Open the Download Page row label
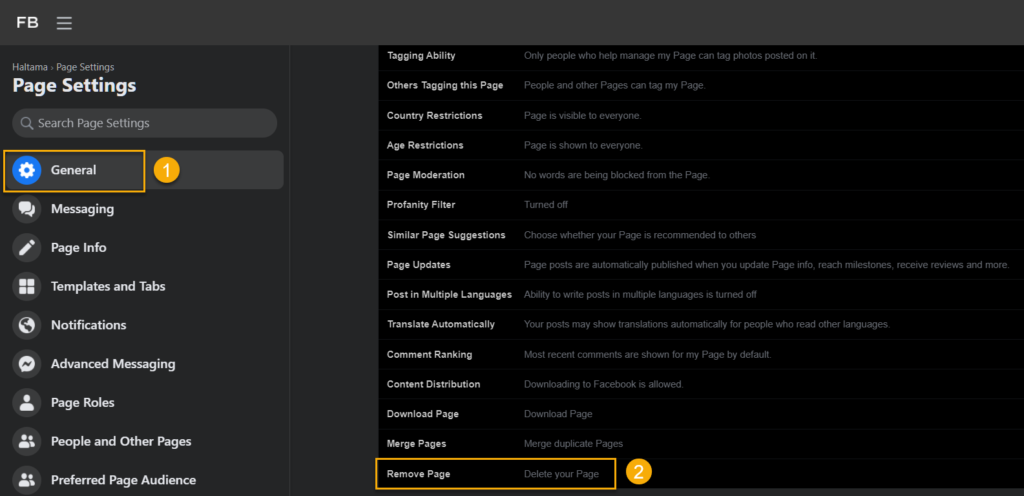The image size is (1024, 496). pyautogui.click(x=423, y=414)
